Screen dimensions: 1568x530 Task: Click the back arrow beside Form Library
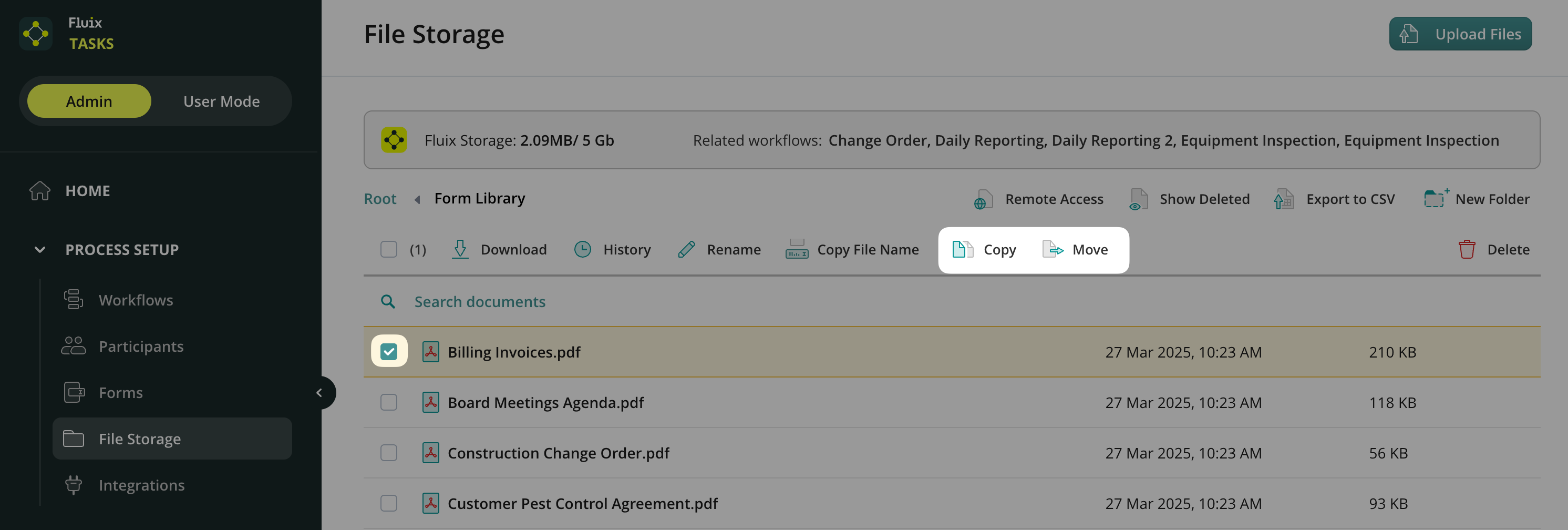417,199
